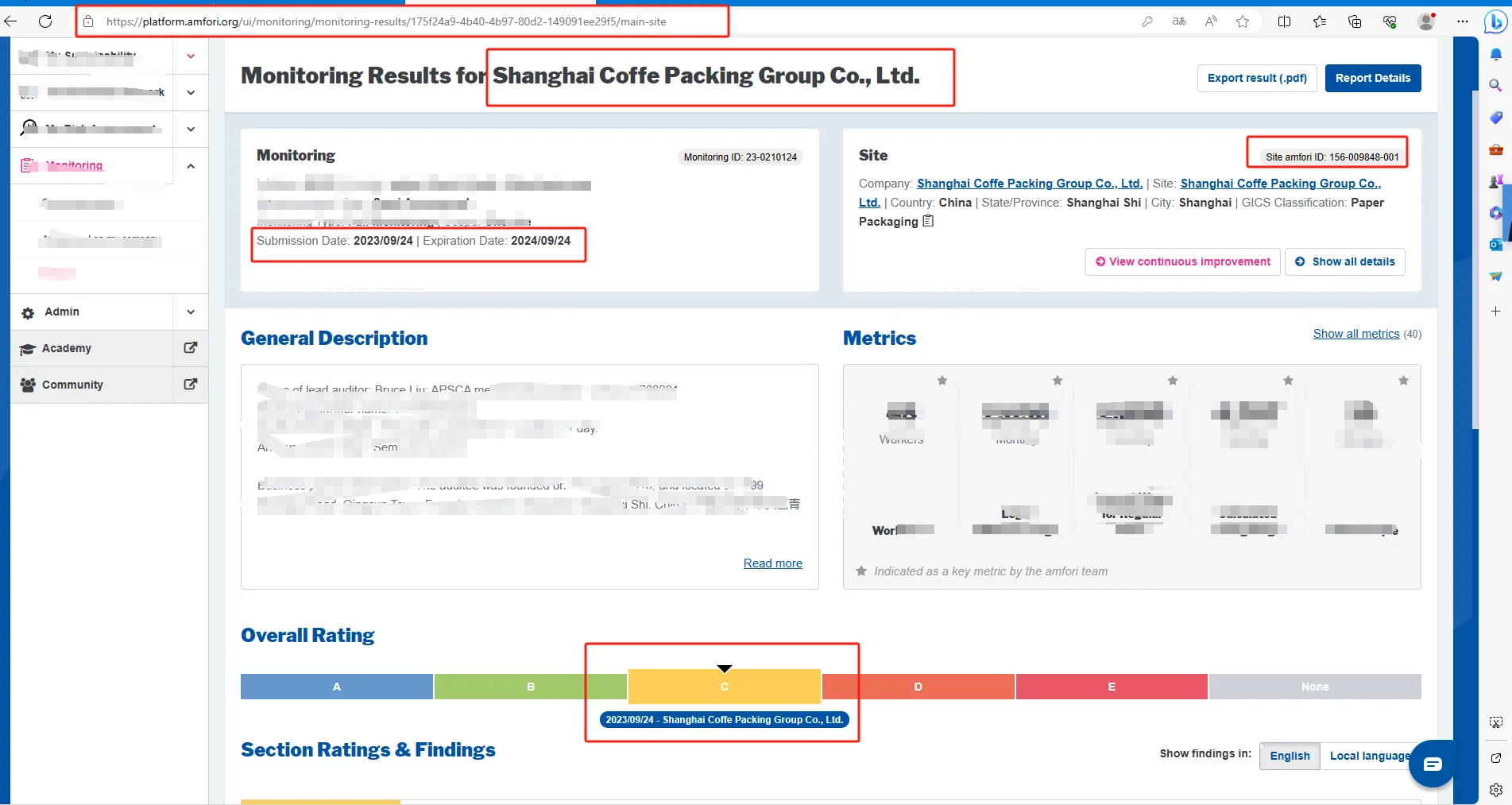Click the GICS classification document icon
The image size is (1512, 805).
pos(928,221)
